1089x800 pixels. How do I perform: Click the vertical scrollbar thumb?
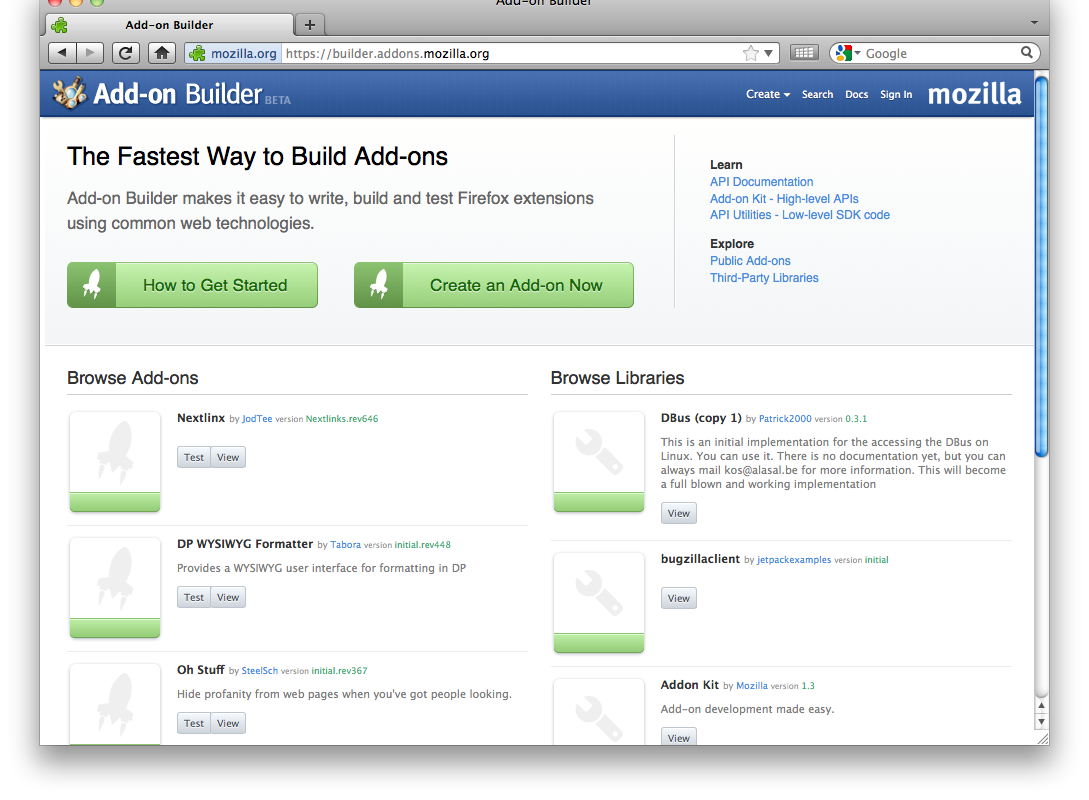1041,266
